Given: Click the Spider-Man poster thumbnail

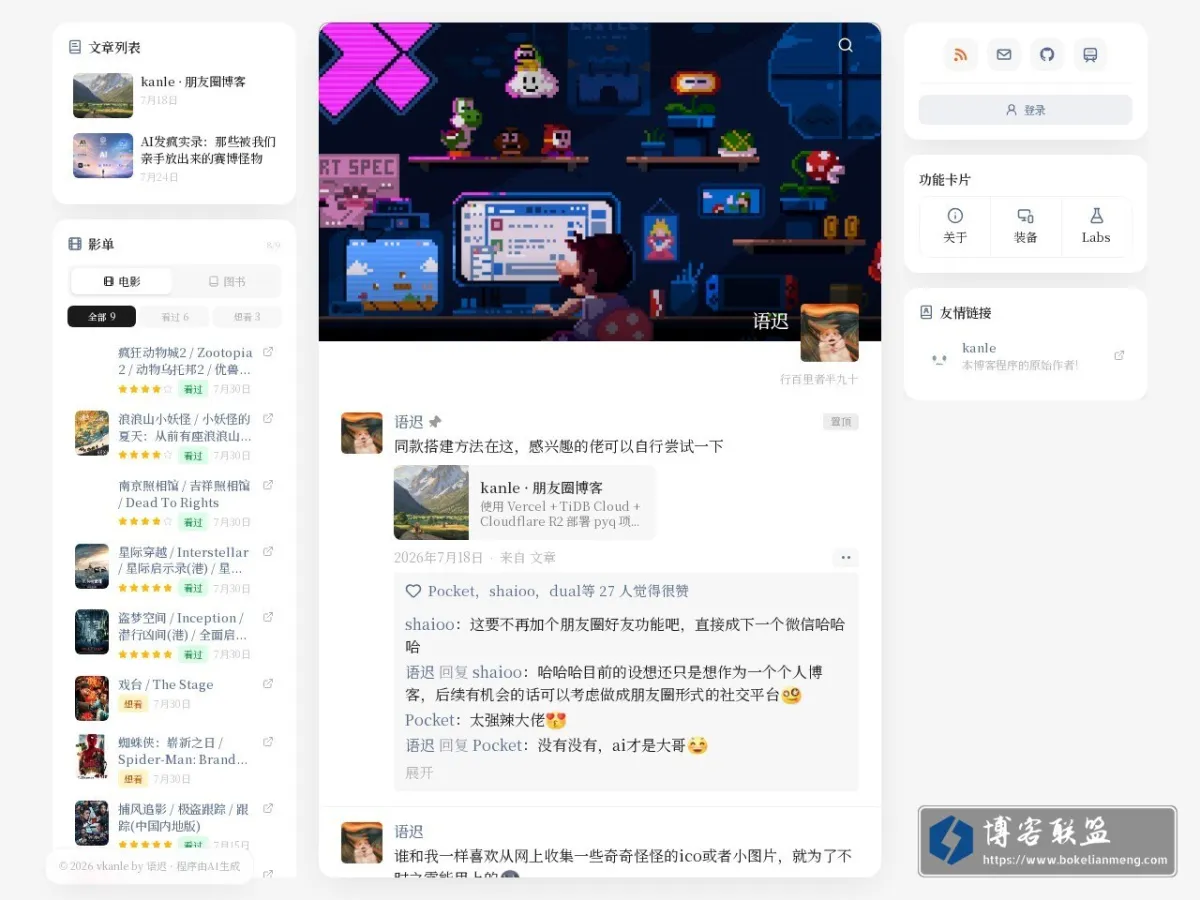Looking at the screenshot, I should pos(92,757).
